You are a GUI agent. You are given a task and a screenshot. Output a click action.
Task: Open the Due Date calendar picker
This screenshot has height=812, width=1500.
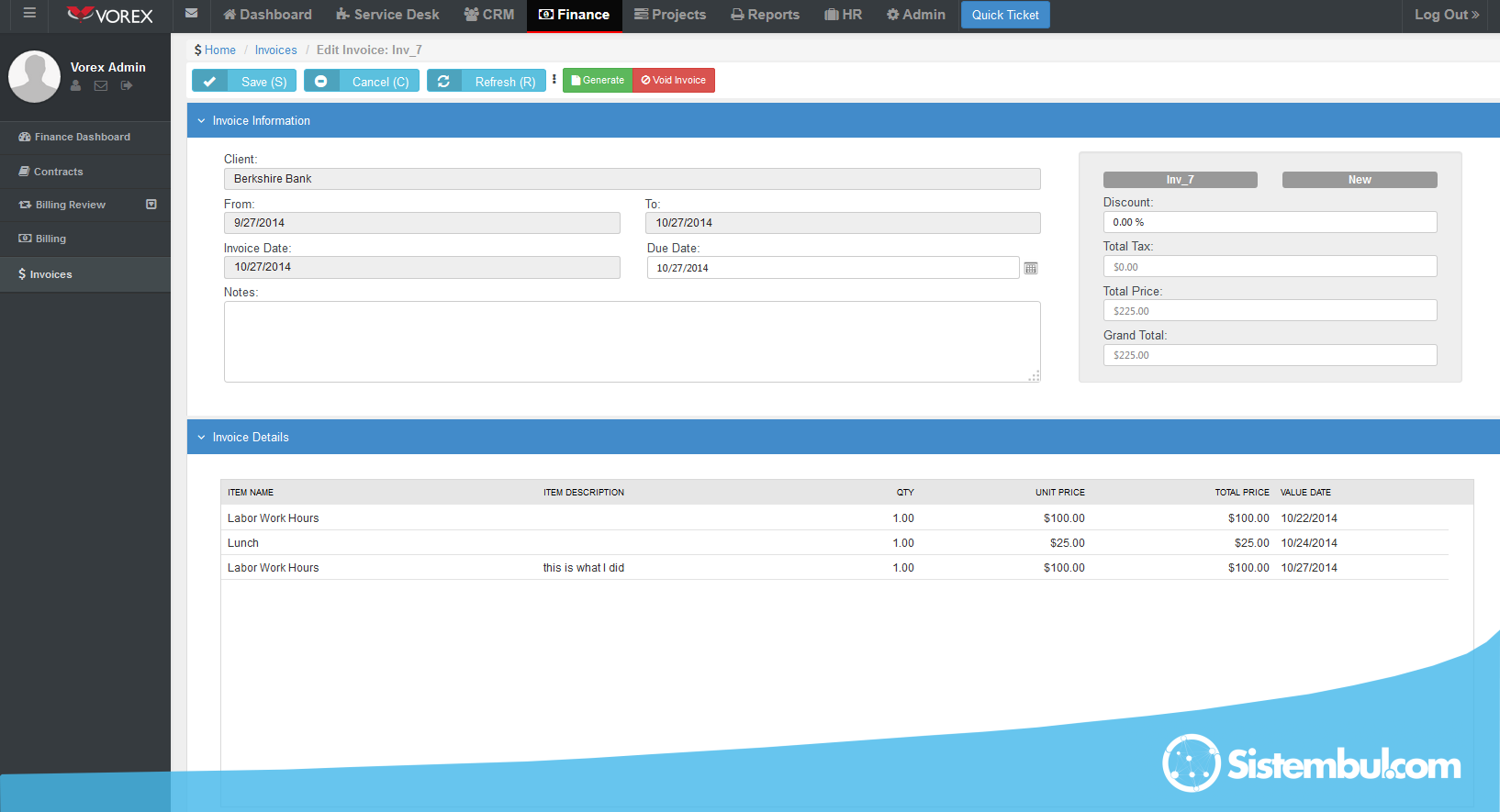1031,268
